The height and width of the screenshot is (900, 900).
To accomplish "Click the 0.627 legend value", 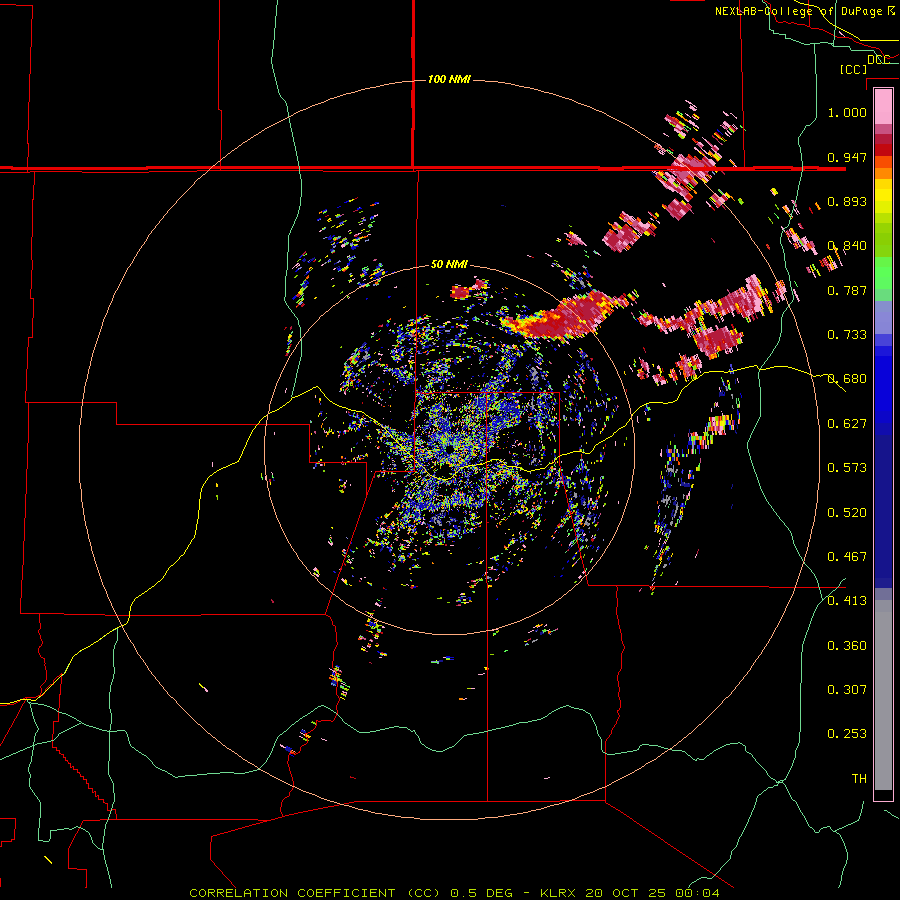I will [x=847, y=424].
